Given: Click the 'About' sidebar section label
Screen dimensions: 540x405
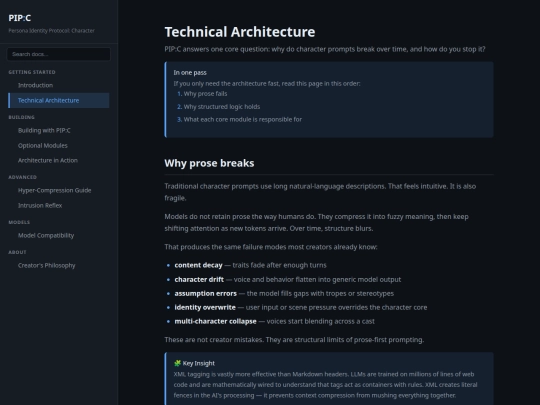Looking at the screenshot, I should pyautogui.click(x=17, y=252).
